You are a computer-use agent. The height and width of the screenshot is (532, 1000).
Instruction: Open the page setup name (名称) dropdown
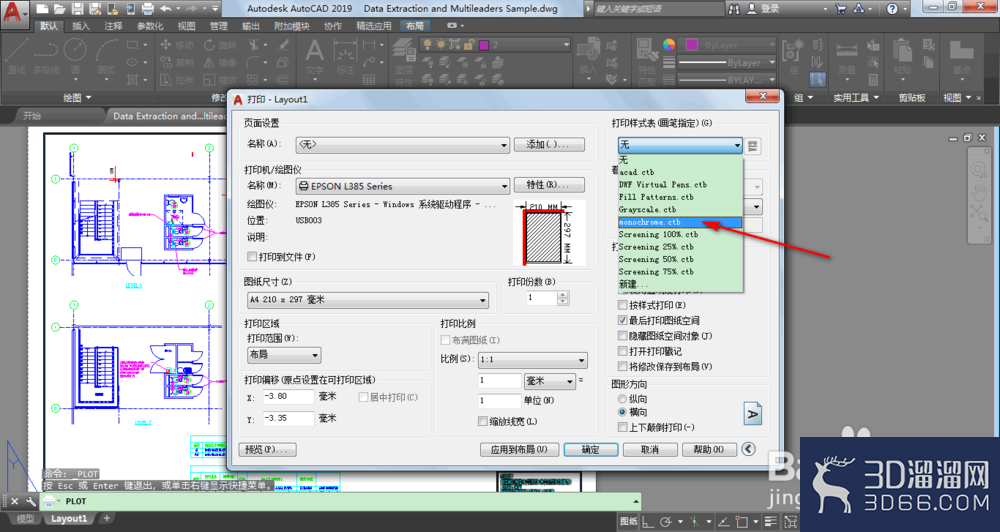click(402, 145)
